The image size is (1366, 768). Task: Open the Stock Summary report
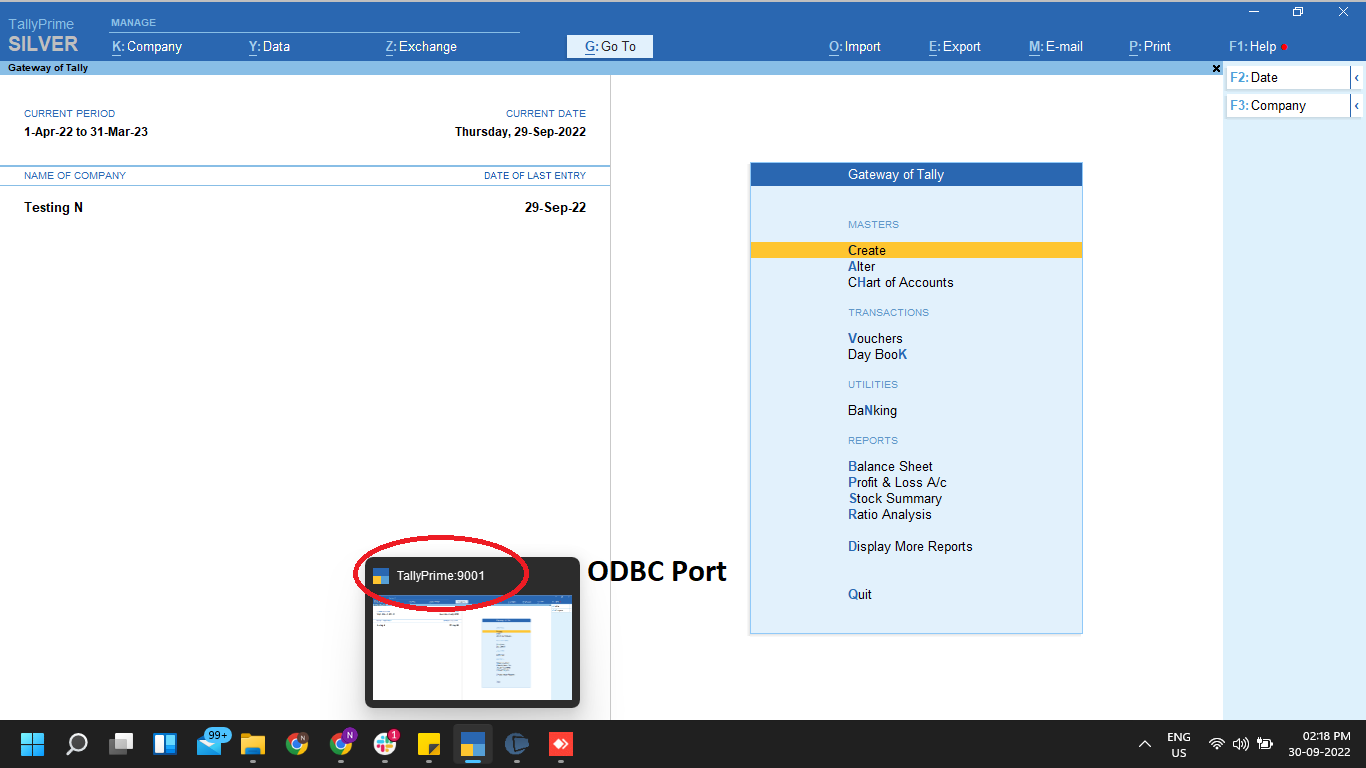(895, 499)
